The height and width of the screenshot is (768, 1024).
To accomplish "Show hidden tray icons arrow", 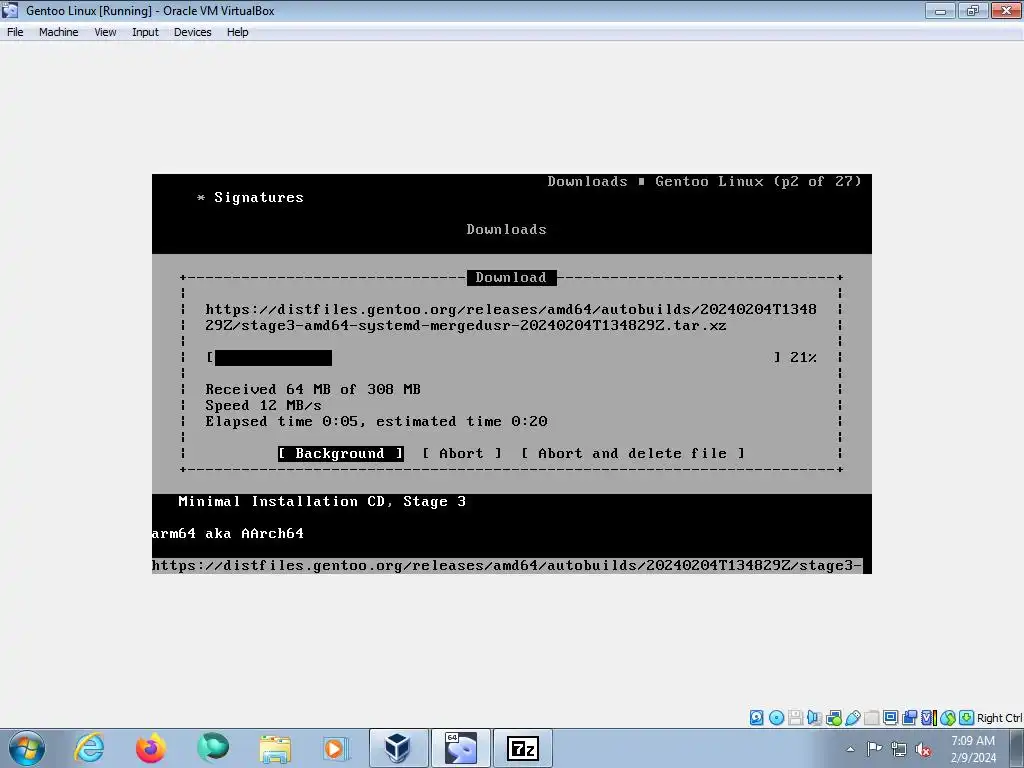I will pos(850,749).
